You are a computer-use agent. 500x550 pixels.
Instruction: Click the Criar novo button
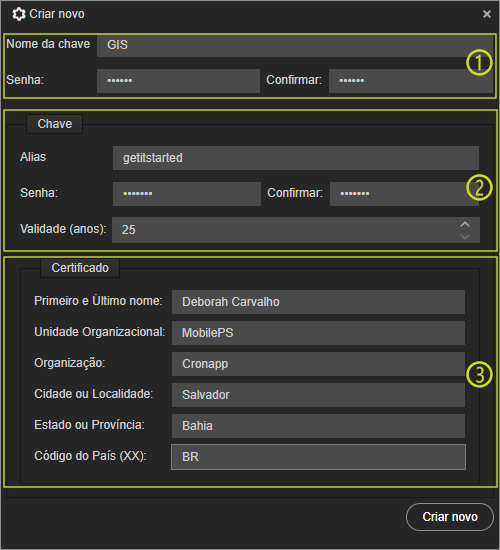(450, 517)
